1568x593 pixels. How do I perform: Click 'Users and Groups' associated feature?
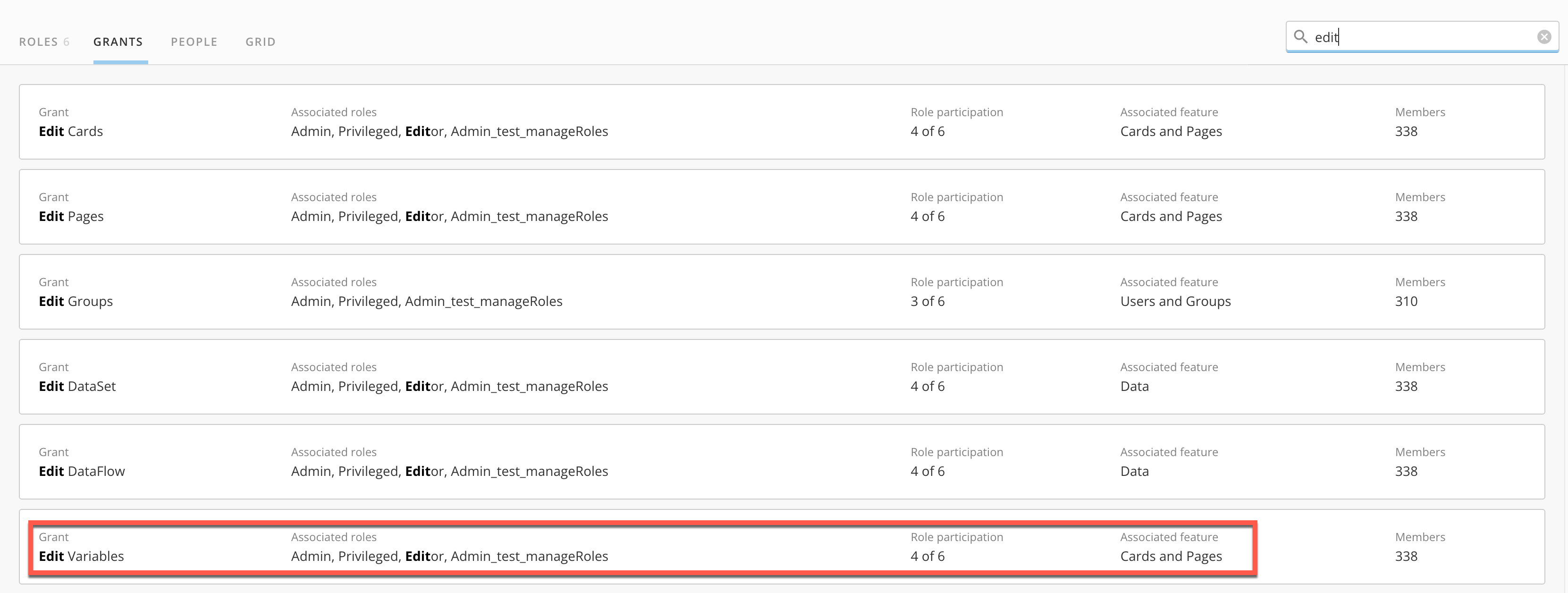click(x=1175, y=301)
